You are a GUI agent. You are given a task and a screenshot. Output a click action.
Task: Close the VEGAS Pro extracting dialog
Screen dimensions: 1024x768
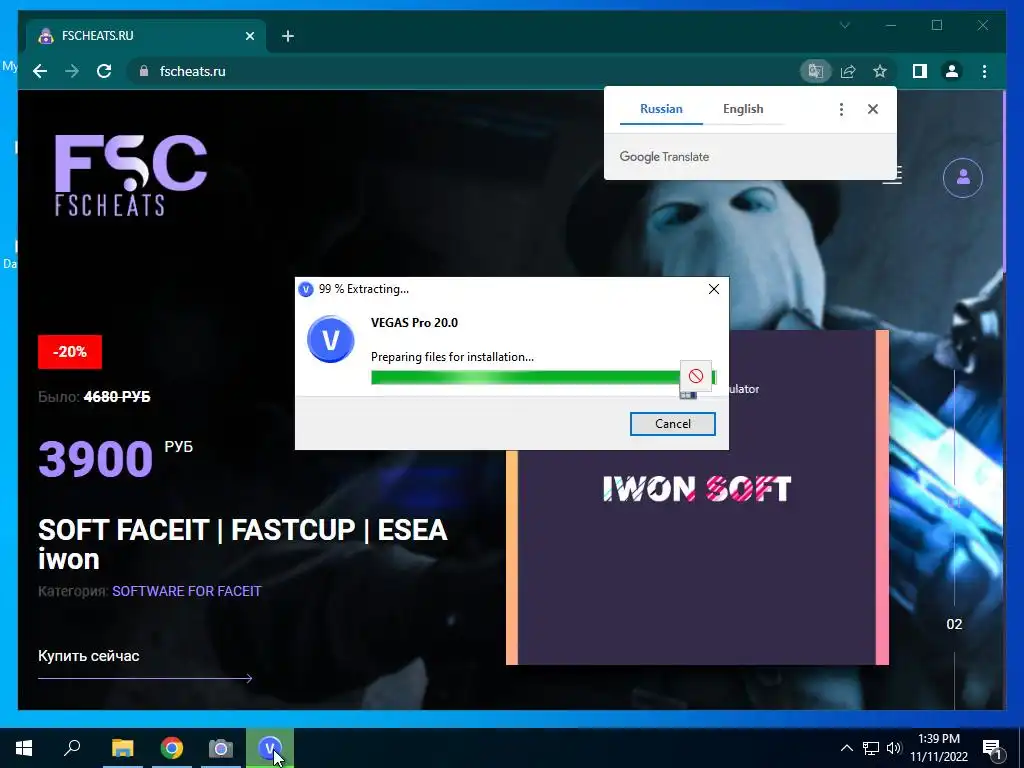[714, 289]
